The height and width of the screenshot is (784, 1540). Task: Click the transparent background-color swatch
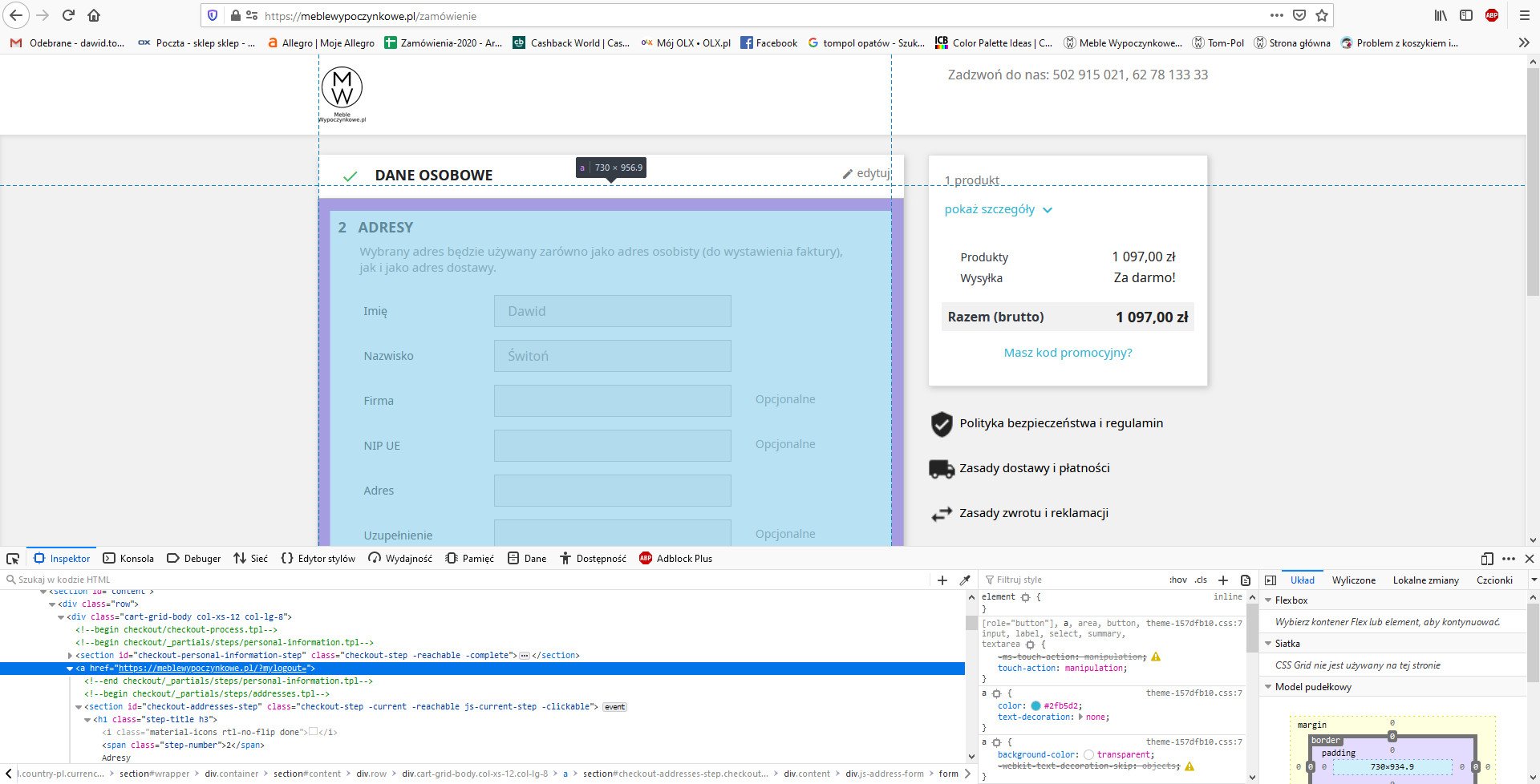(x=1088, y=754)
